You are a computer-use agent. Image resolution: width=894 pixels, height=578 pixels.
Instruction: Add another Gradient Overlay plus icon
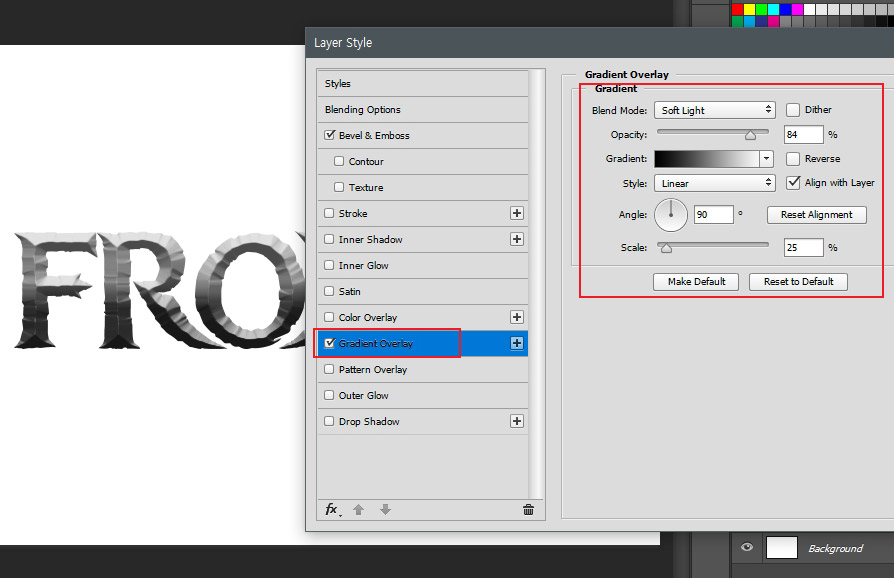click(x=517, y=343)
